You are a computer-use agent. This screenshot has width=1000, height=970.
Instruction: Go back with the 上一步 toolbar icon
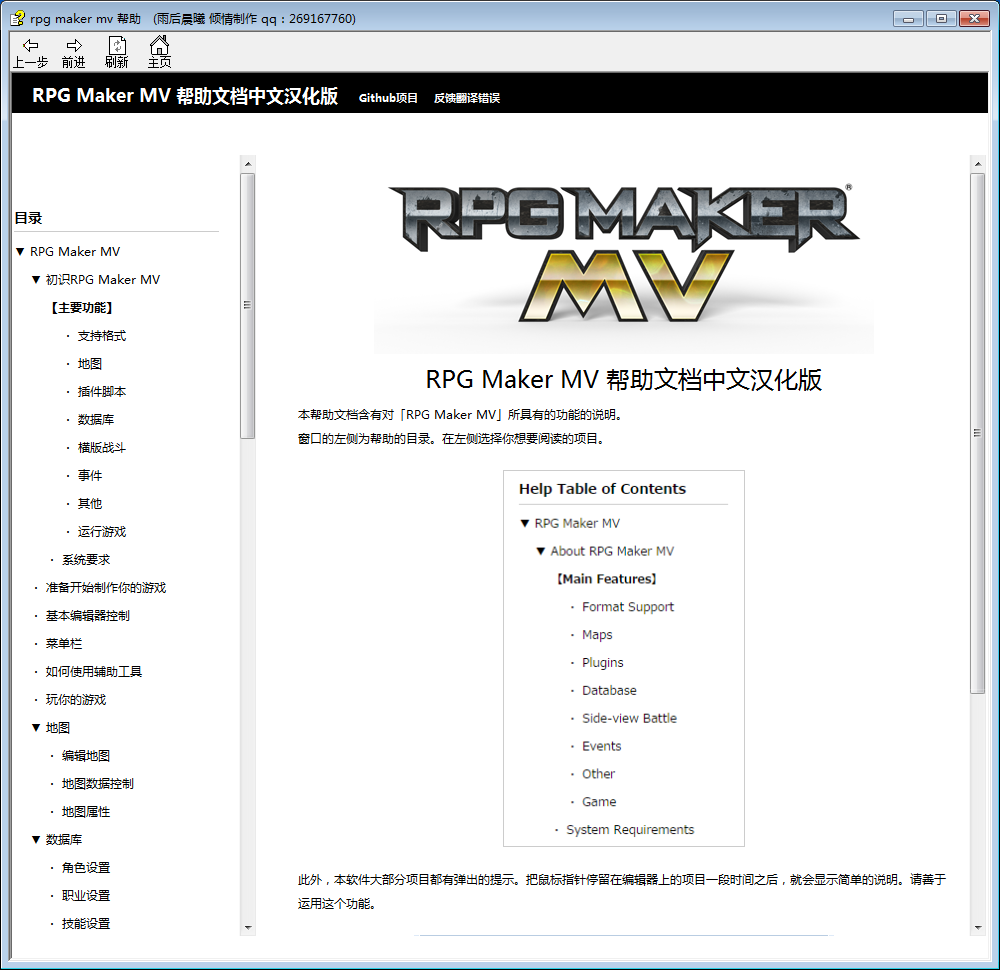tap(30, 52)
